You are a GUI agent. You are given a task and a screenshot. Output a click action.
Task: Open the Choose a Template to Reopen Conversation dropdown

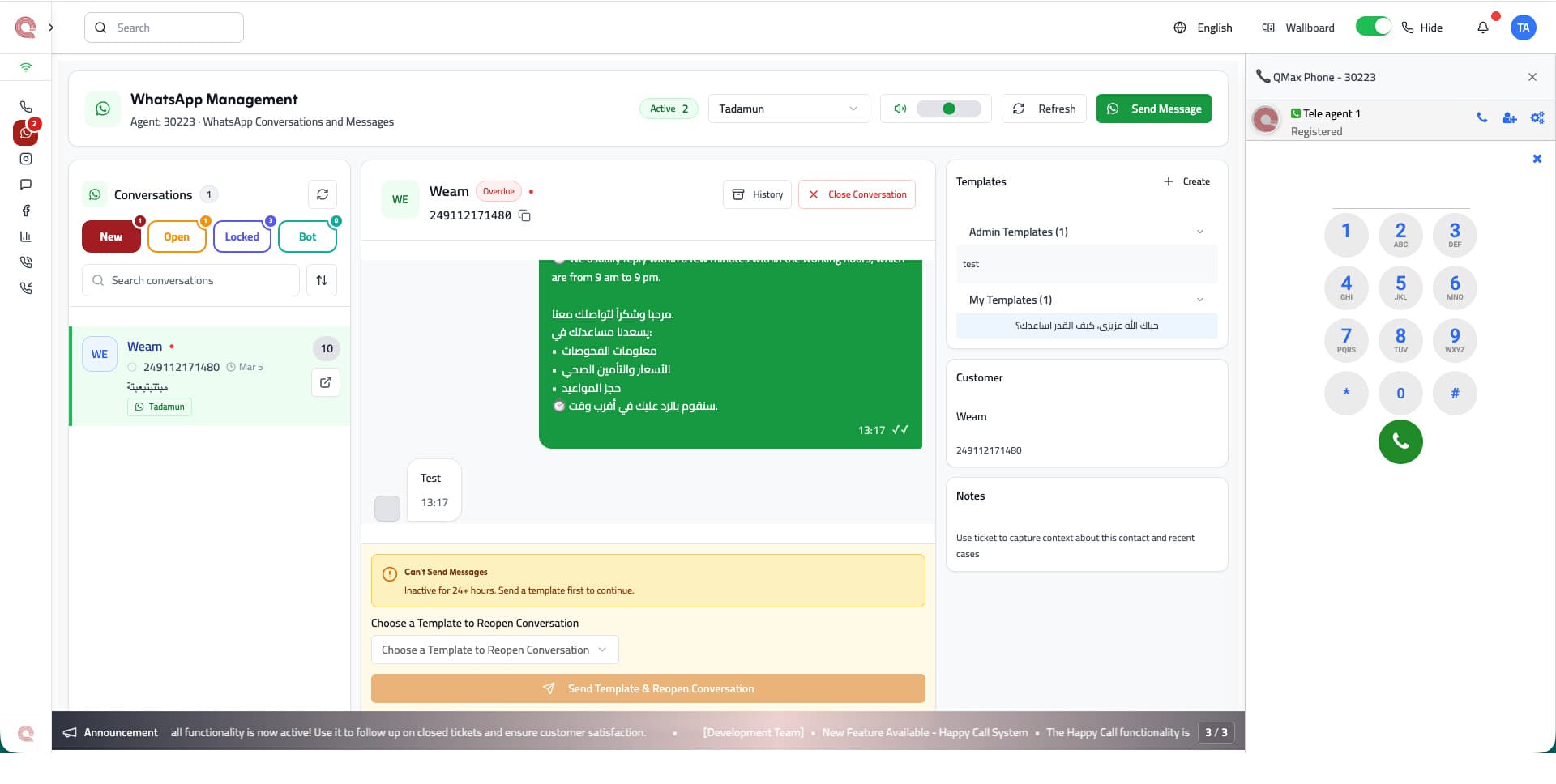pos(494,650)
